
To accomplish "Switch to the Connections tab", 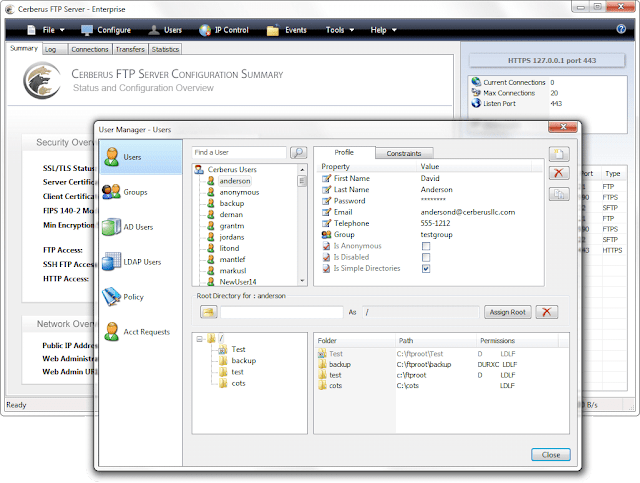I will tap(90, 49).
